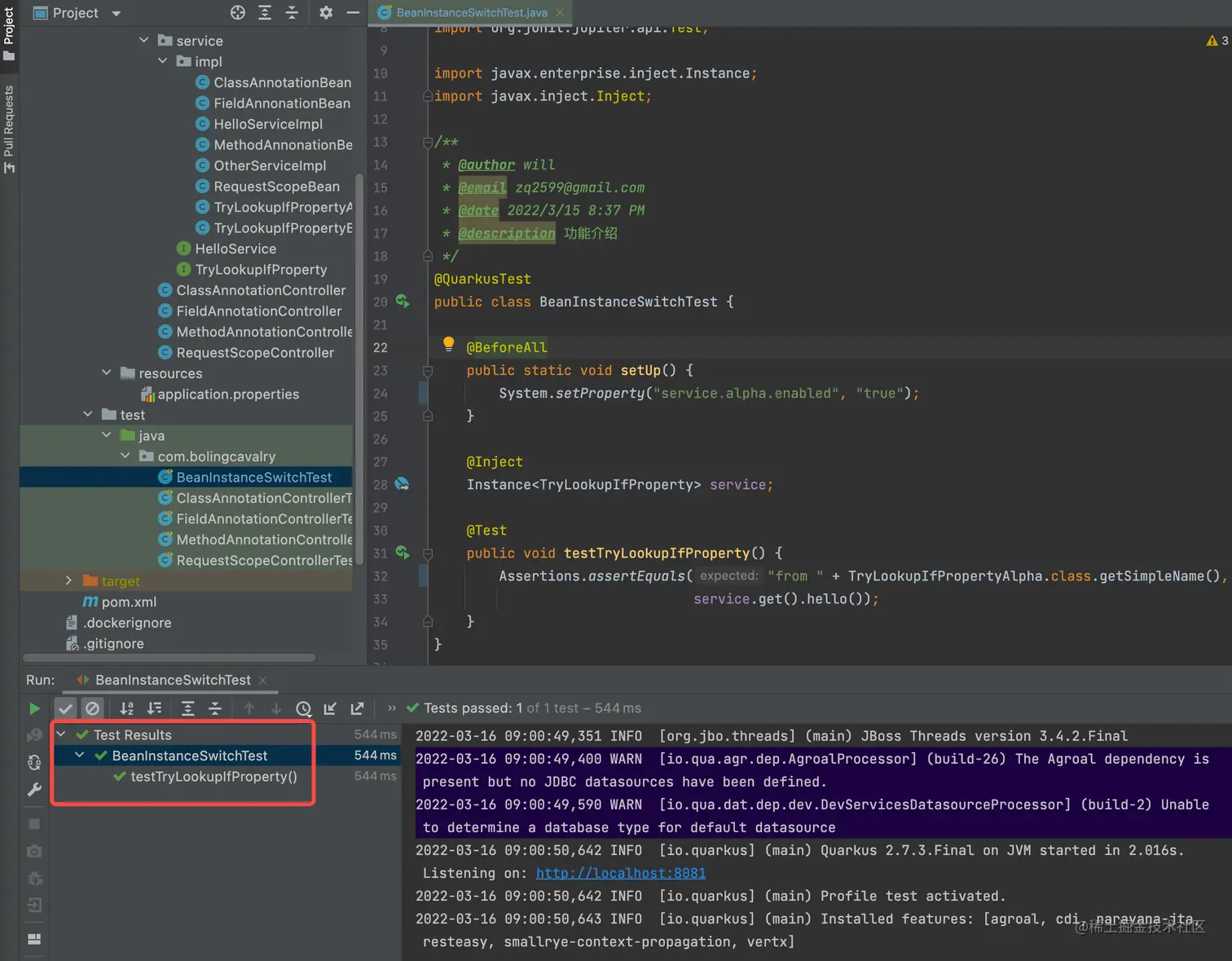Click the layout icon in run sidebar
The image size is (1232, 961).
[34, 939]
